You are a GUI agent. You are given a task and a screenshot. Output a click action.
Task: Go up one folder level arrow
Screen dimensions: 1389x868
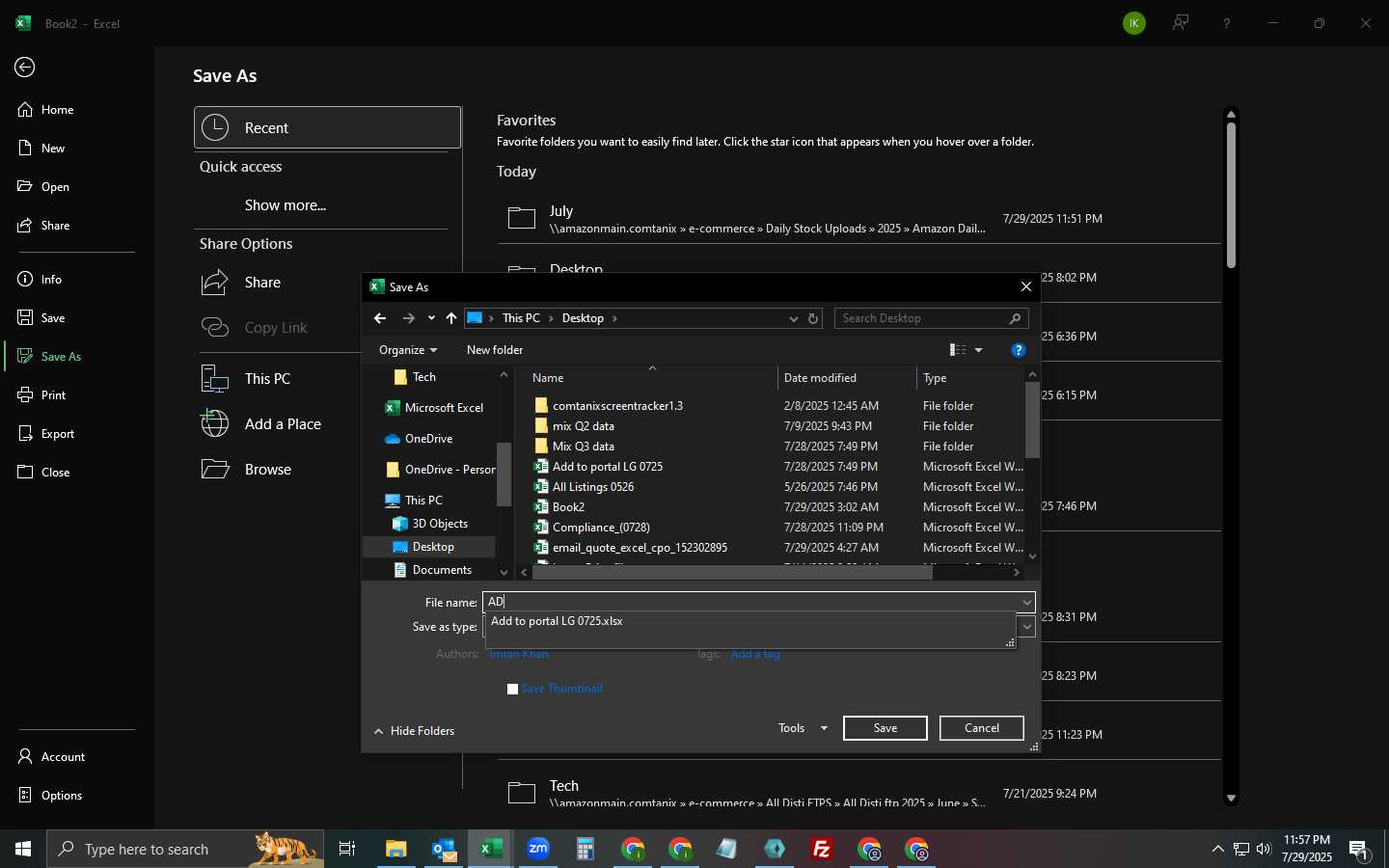[x=451, y=318]
